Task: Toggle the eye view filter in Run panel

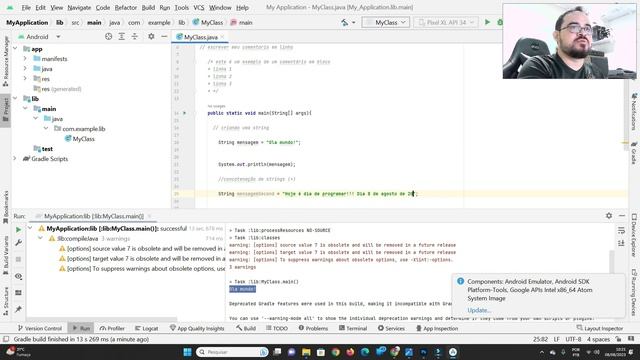Action: click(x=18, y=276)
